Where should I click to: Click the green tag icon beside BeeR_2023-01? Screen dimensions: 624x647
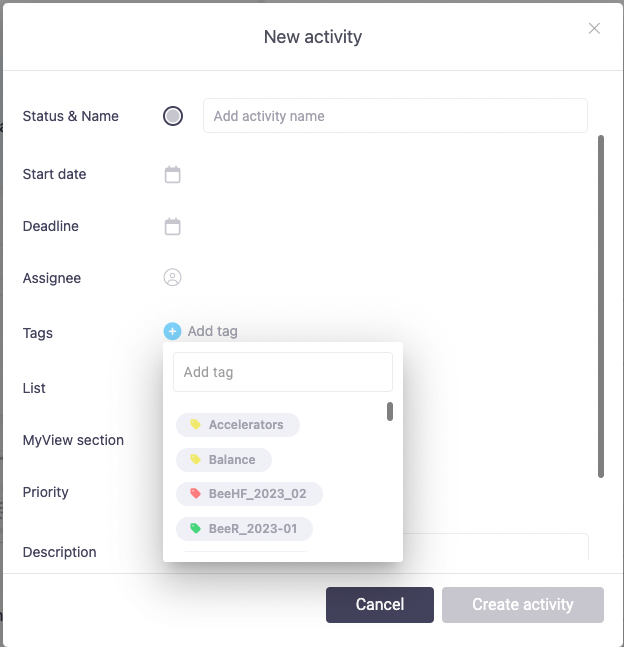195,528
